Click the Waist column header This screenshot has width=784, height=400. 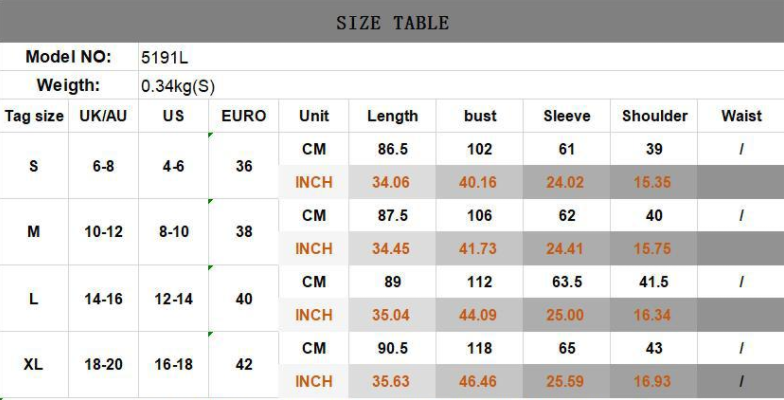[x=741, y=116]
